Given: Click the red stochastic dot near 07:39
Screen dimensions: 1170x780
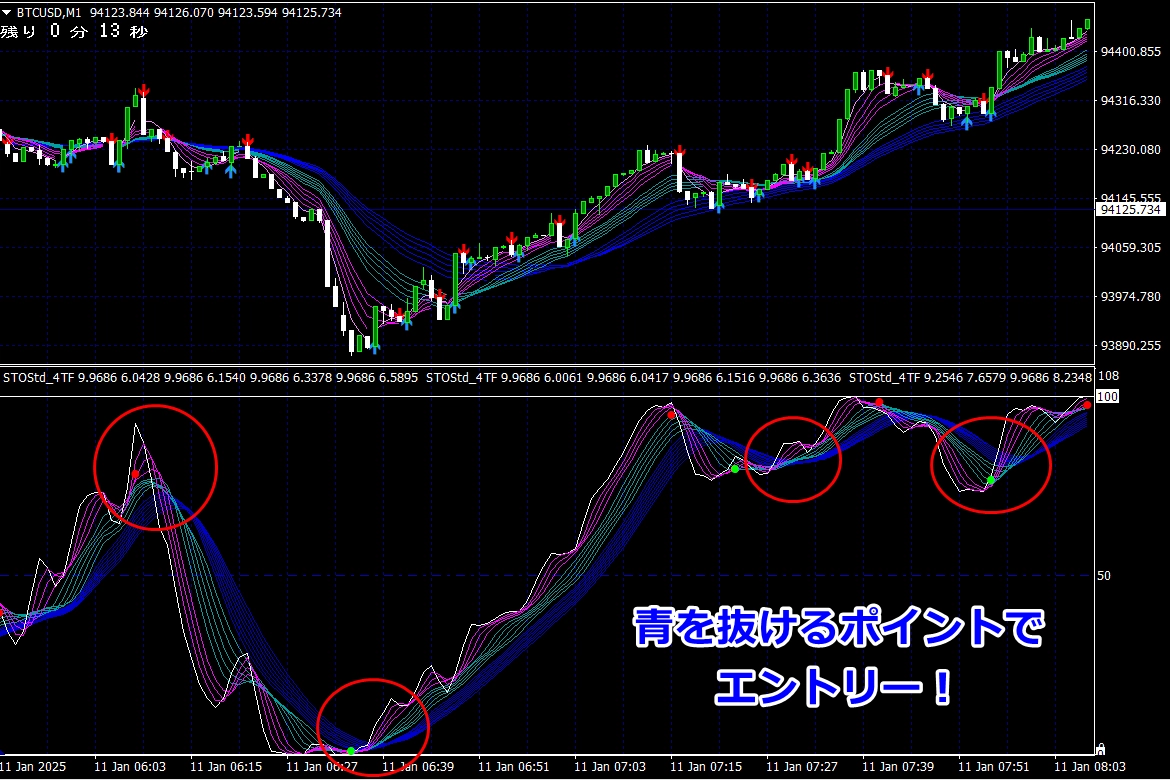Looking at the screenshot, I should [x=879, y=403].
